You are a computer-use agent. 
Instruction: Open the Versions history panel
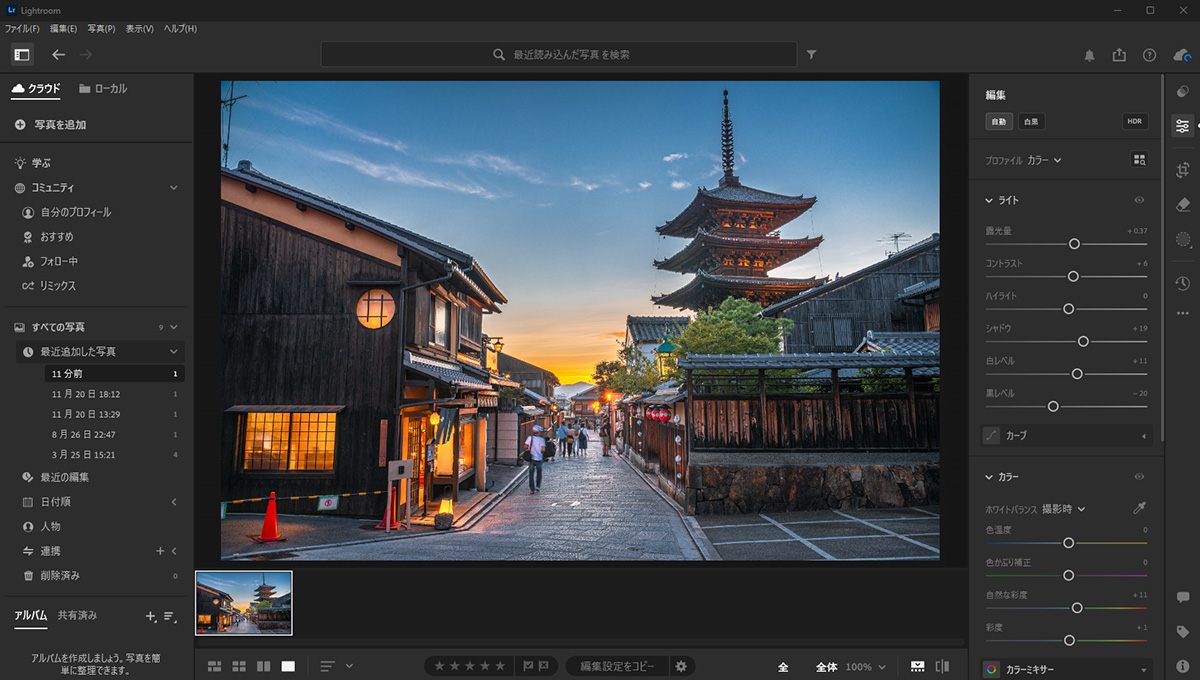(x=1183, y=284)
